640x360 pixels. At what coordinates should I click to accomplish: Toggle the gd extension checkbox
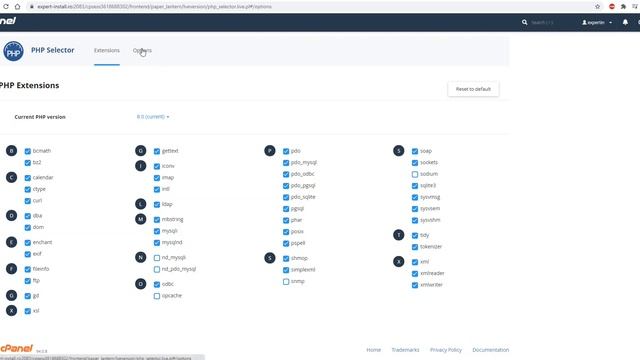click(x=28, y=296)
